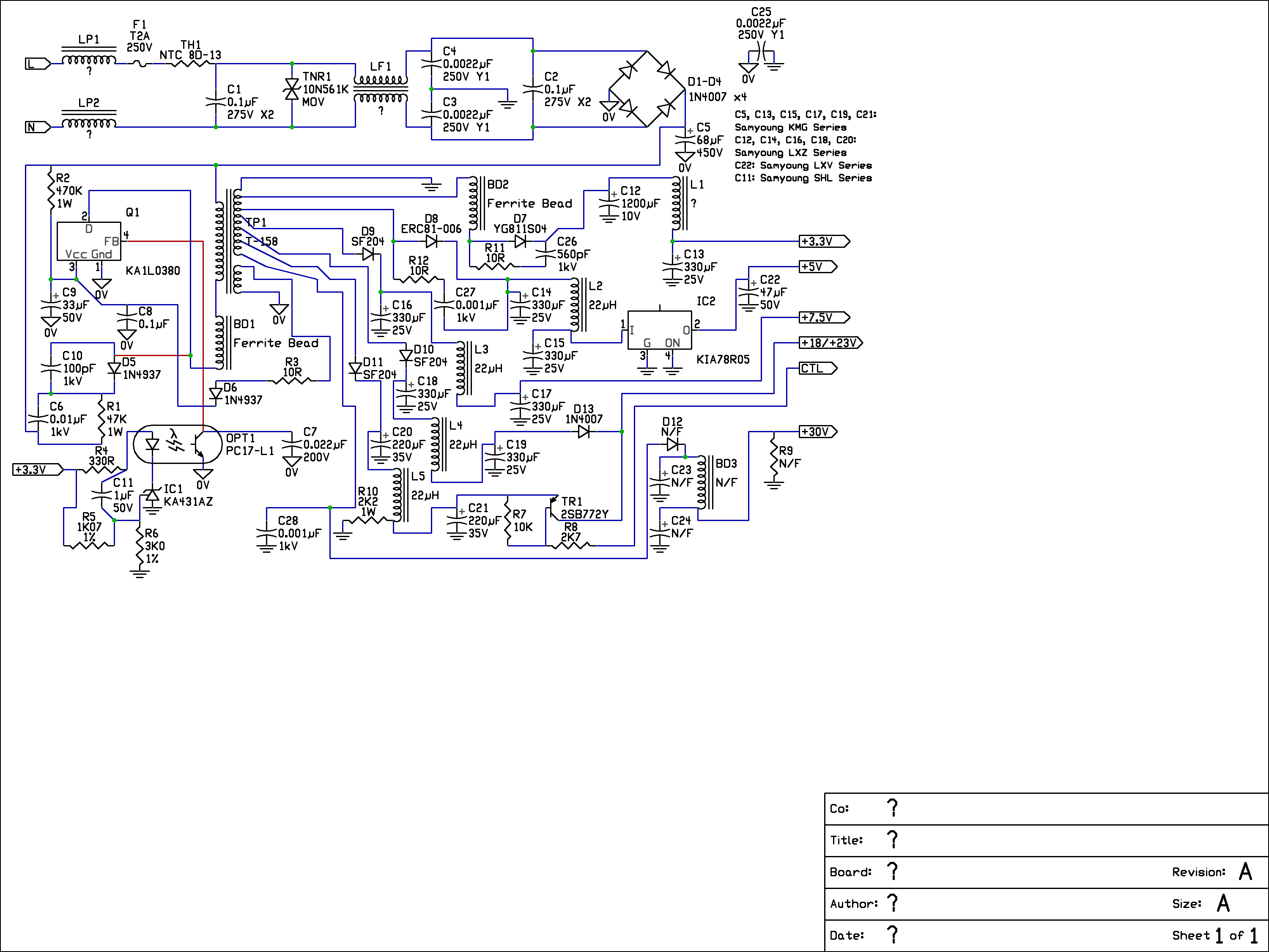This screenshot has width=1269, height=952.
Task: Click the D9 SF204 diode symbol
Action: (368, 254)
